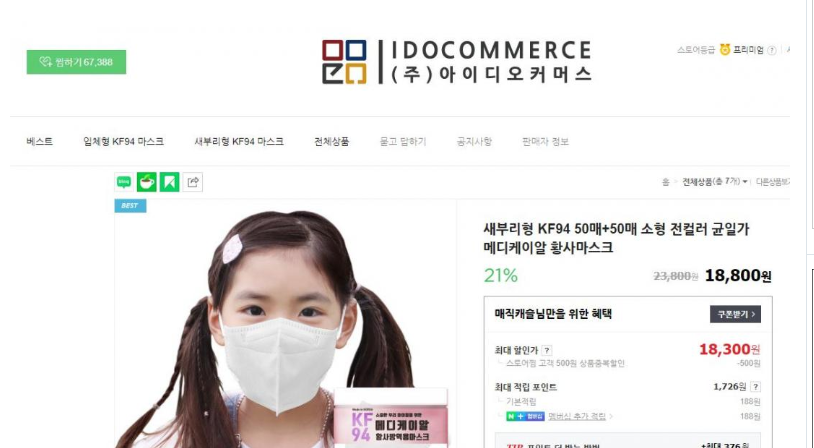Select 새부리형 KF94 마스크 menu item
This screenshot has height=448, width=814.
(x=239, y=141)
